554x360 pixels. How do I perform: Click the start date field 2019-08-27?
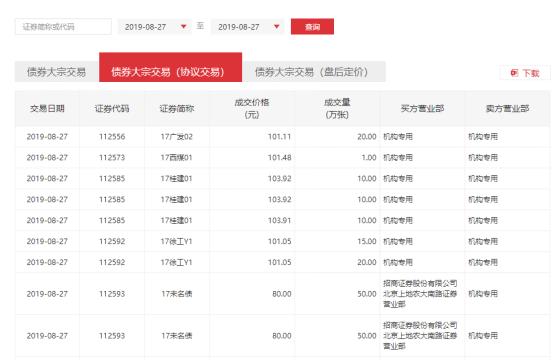click(155, 27)
